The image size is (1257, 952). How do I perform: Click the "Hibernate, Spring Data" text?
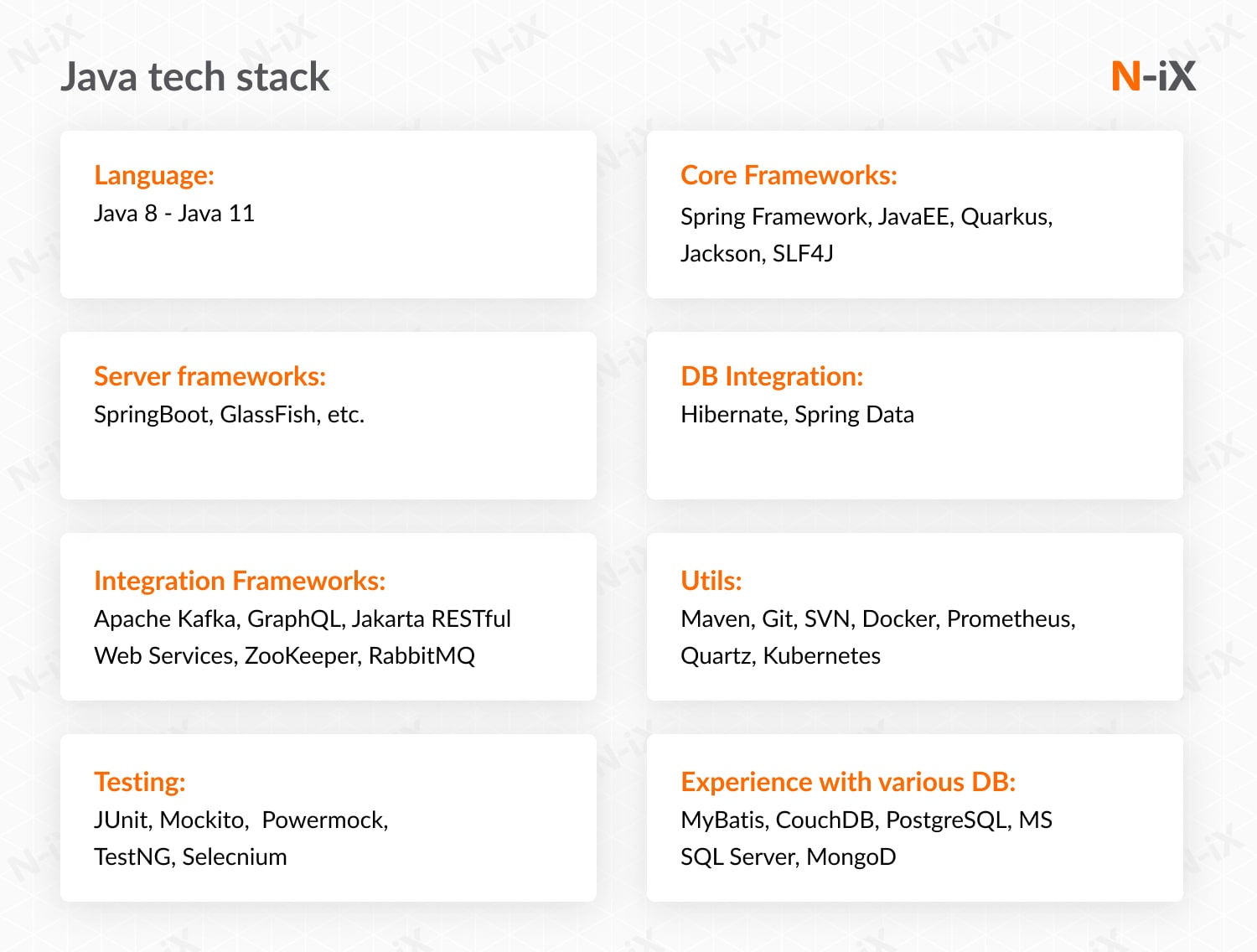click(797, 415)
